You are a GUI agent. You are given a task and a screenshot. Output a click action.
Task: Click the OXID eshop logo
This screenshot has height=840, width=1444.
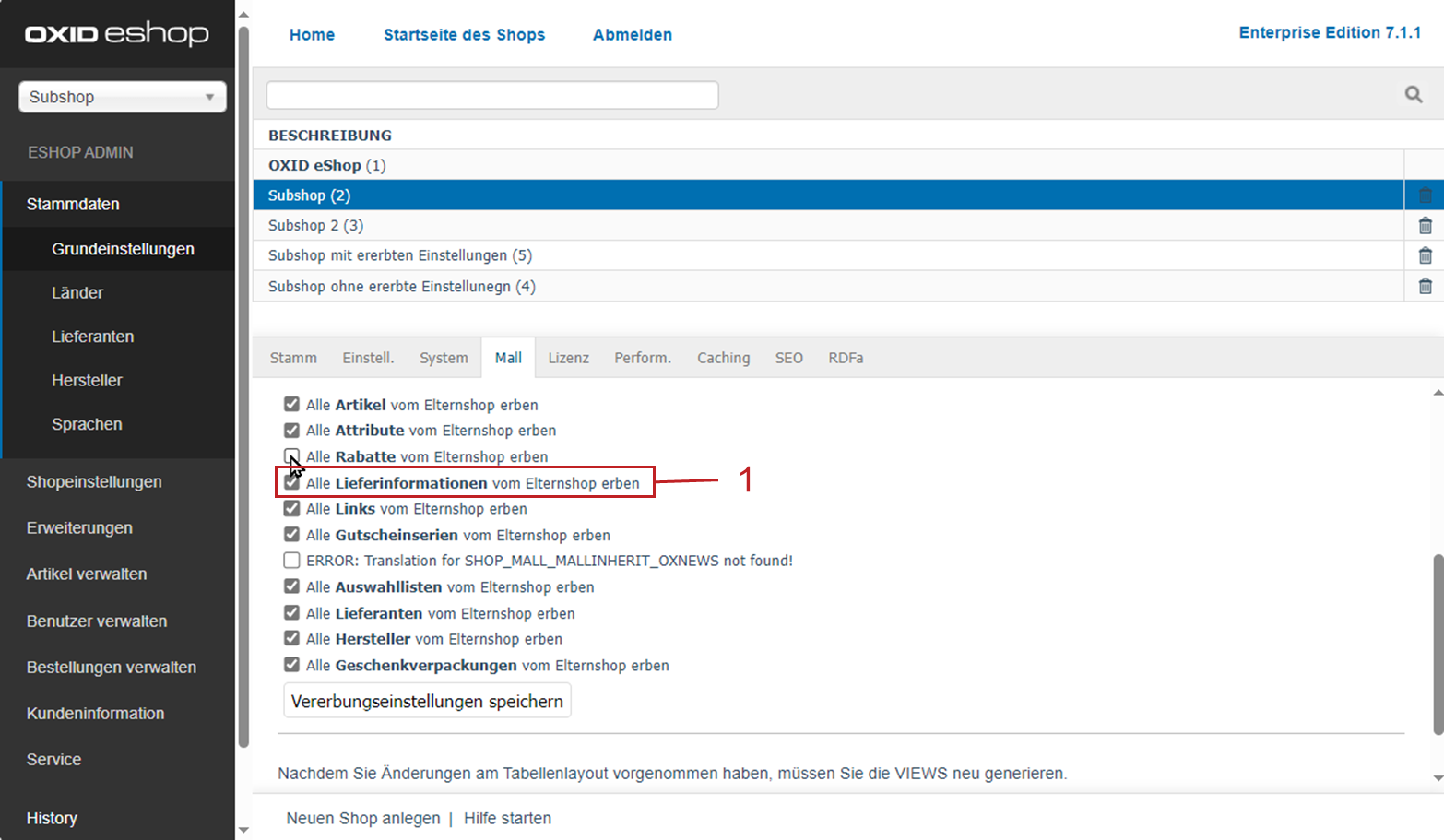117,34
